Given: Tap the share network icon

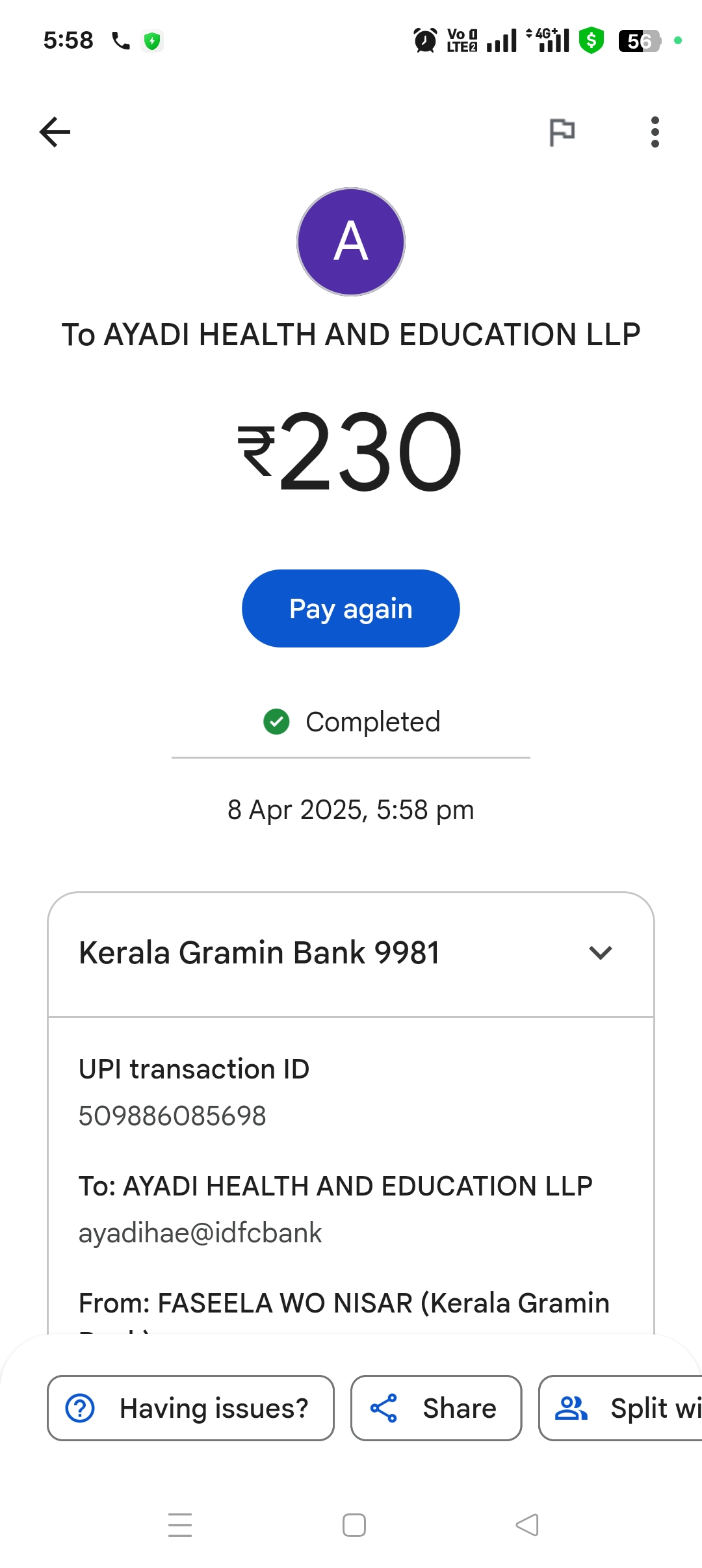Looking at the screenshot, I should pos(383,1408).
